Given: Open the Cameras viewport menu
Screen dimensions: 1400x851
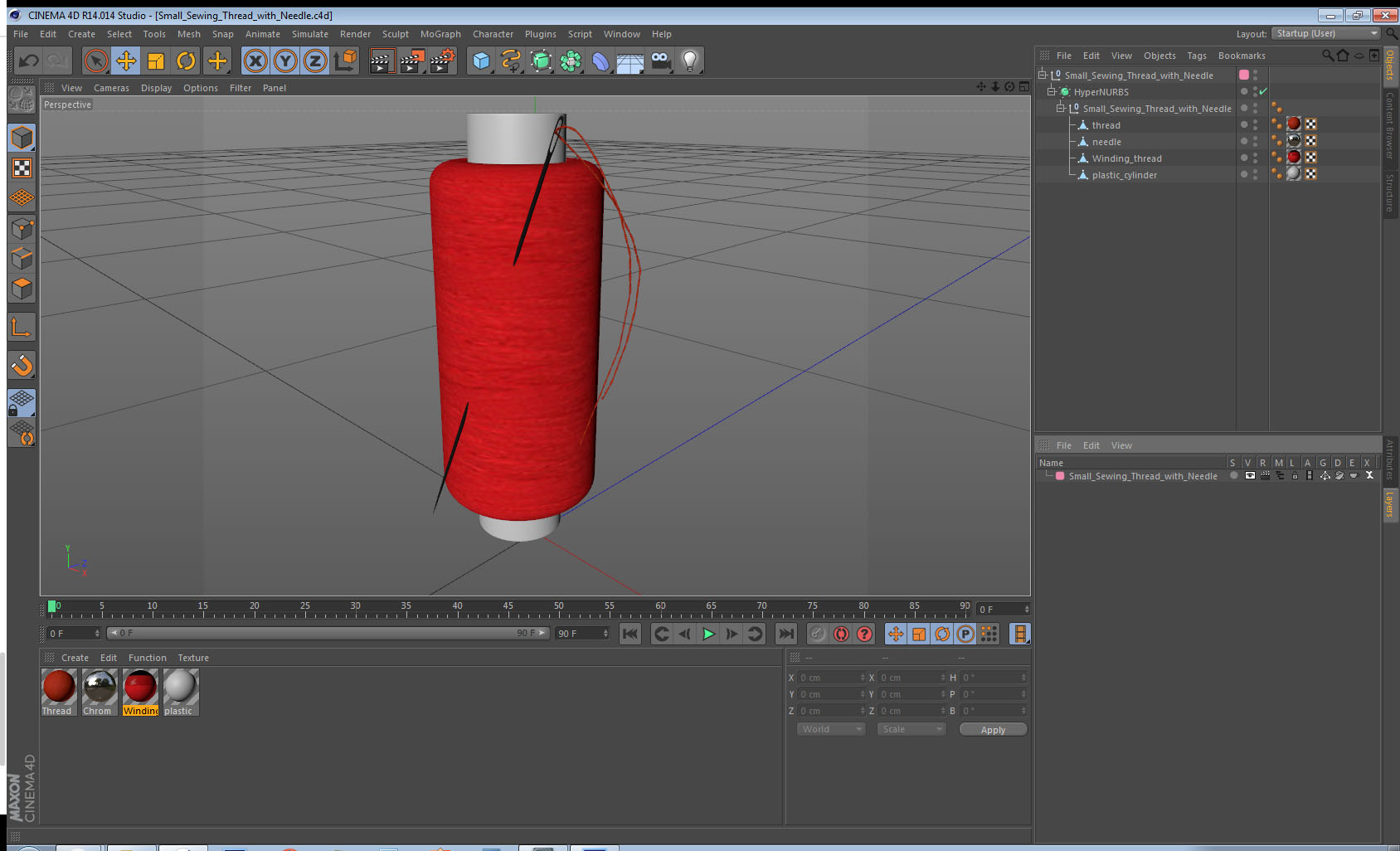Looking at the screenshot, I should point(111,88).
